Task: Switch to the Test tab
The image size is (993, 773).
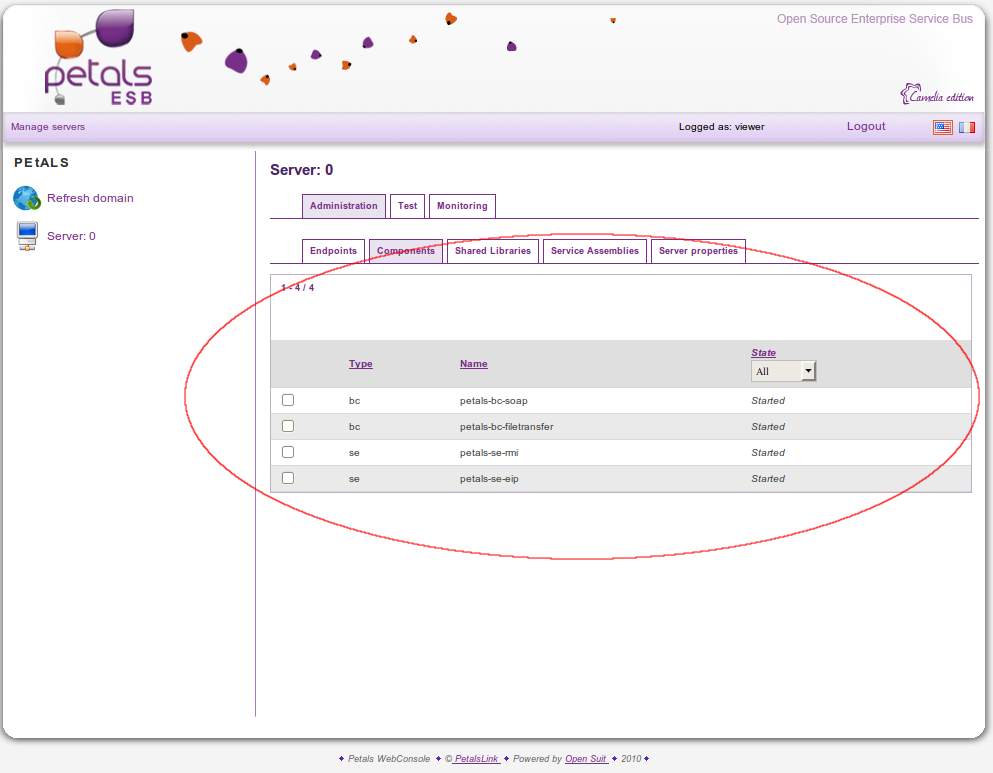Action: [407, 206]
